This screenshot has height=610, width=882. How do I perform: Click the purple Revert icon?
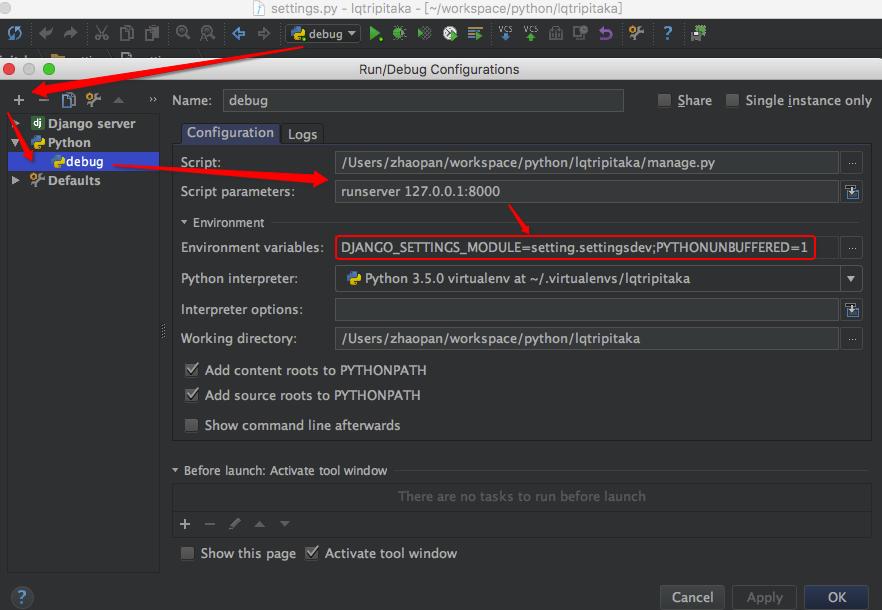coord(605,34)
